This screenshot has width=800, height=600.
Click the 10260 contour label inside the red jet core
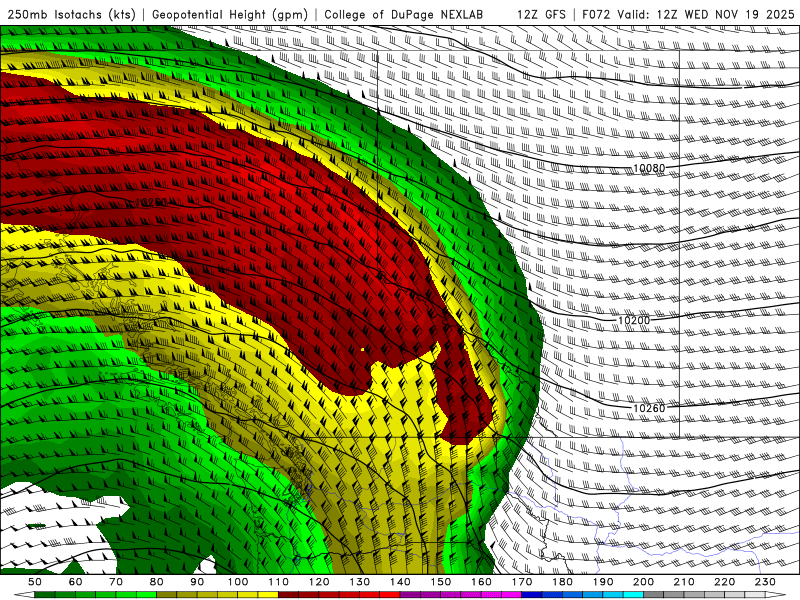coord(152,203)
